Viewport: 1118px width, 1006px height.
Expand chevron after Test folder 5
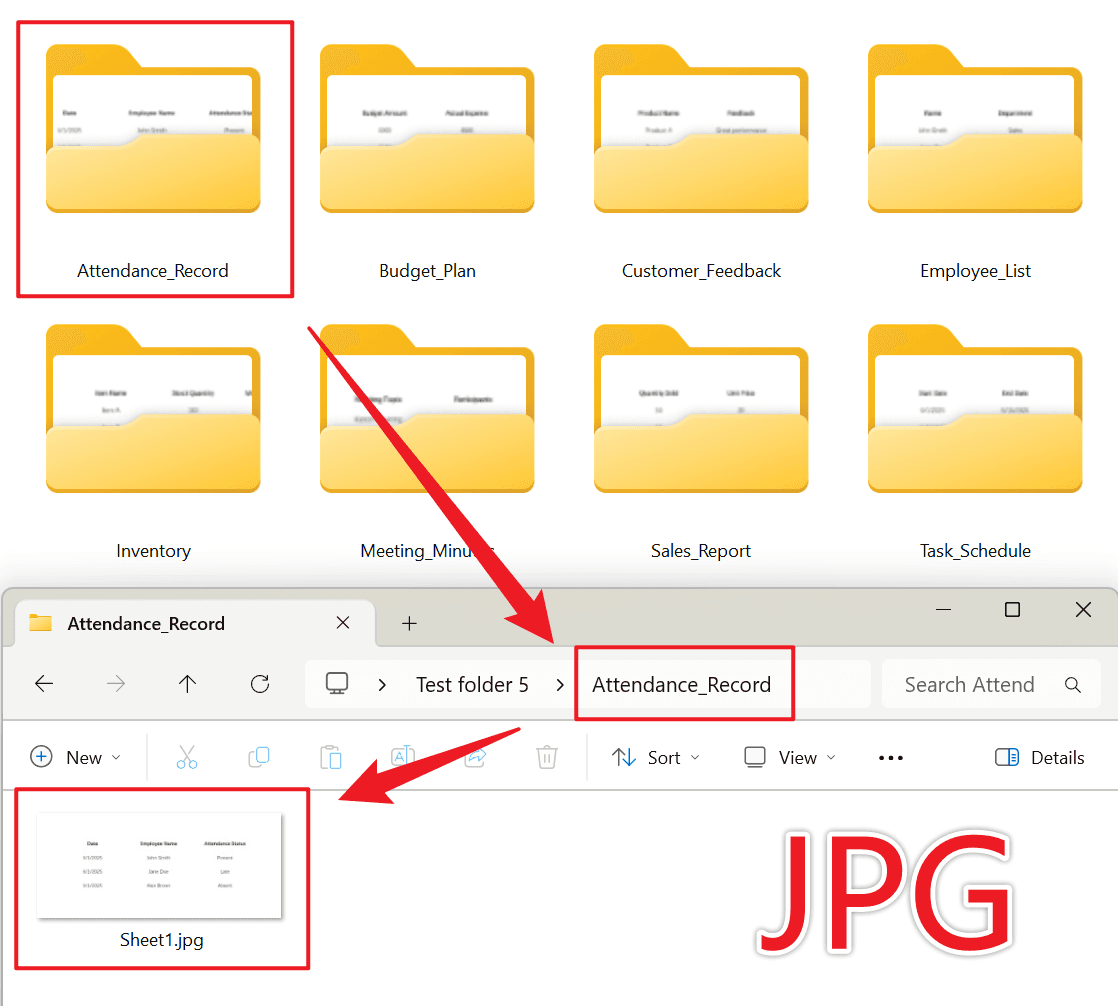(x=560, y=685)
